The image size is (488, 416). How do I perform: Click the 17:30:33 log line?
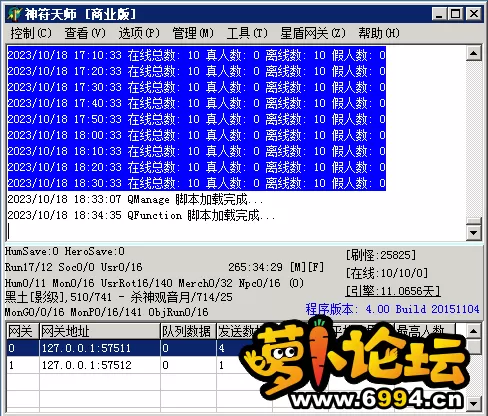click(x=197, y=87)
